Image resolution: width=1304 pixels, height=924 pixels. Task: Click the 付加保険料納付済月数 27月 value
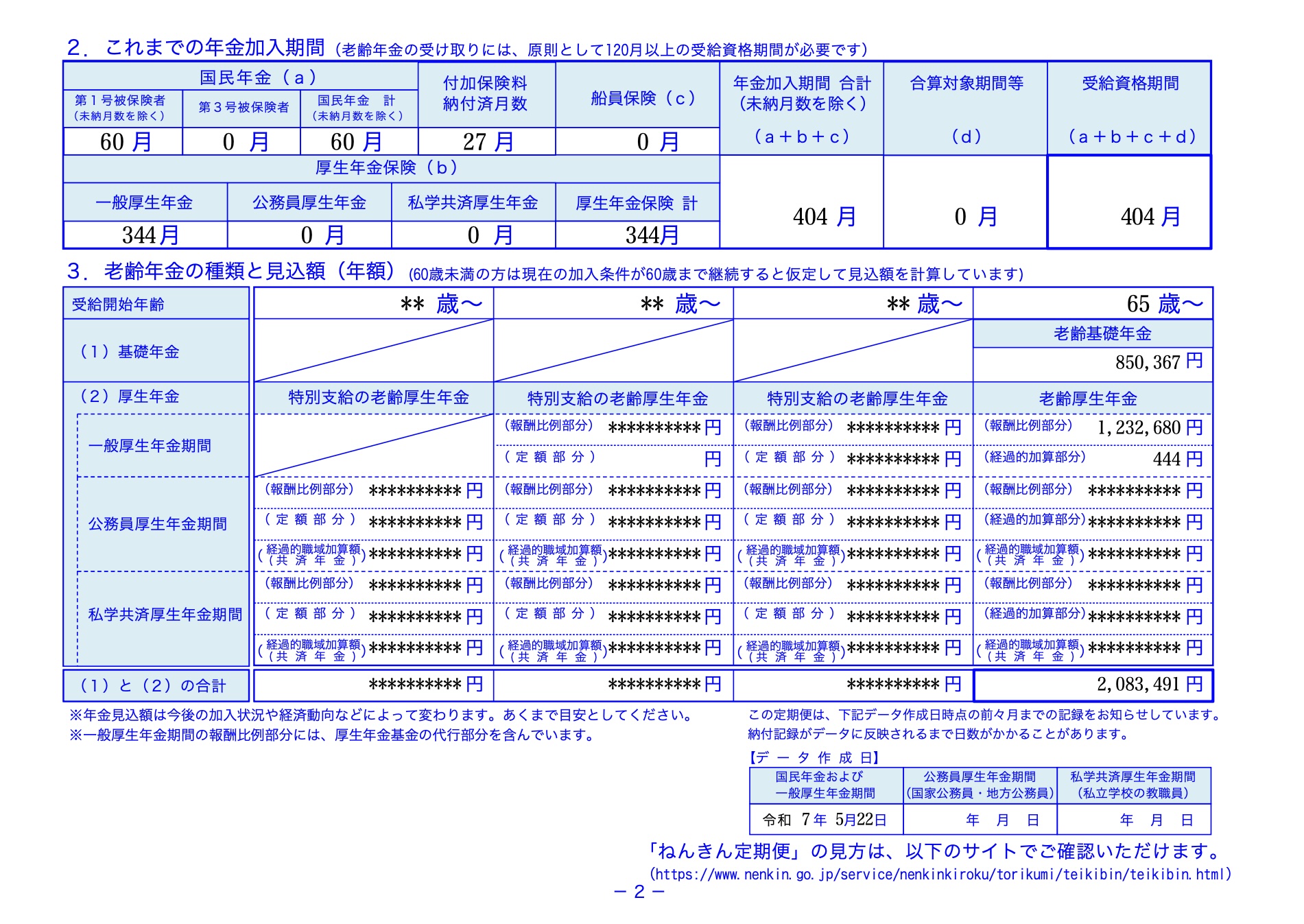(487, 142)
